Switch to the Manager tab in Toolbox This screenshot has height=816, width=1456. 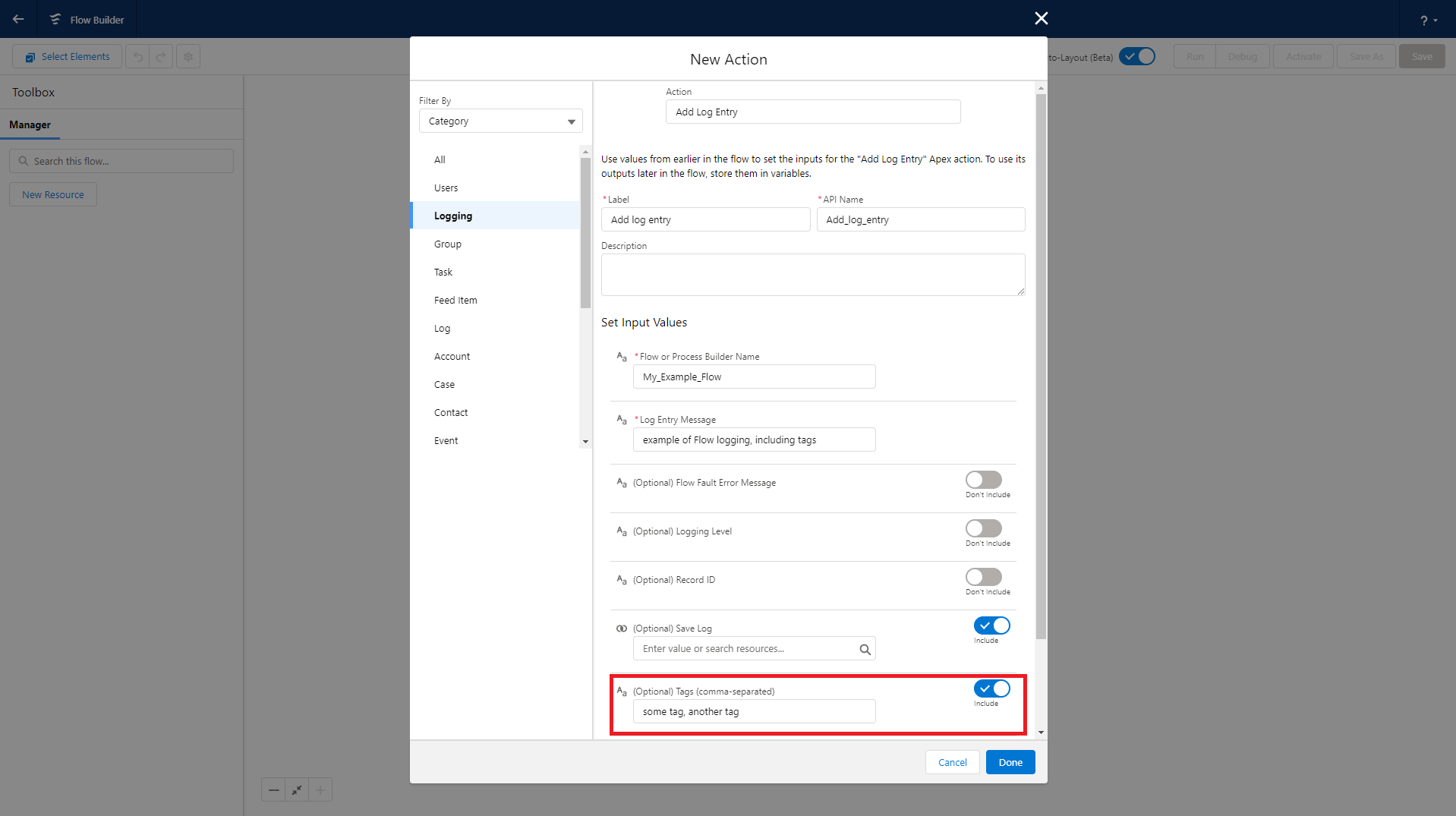pos(30,124)
